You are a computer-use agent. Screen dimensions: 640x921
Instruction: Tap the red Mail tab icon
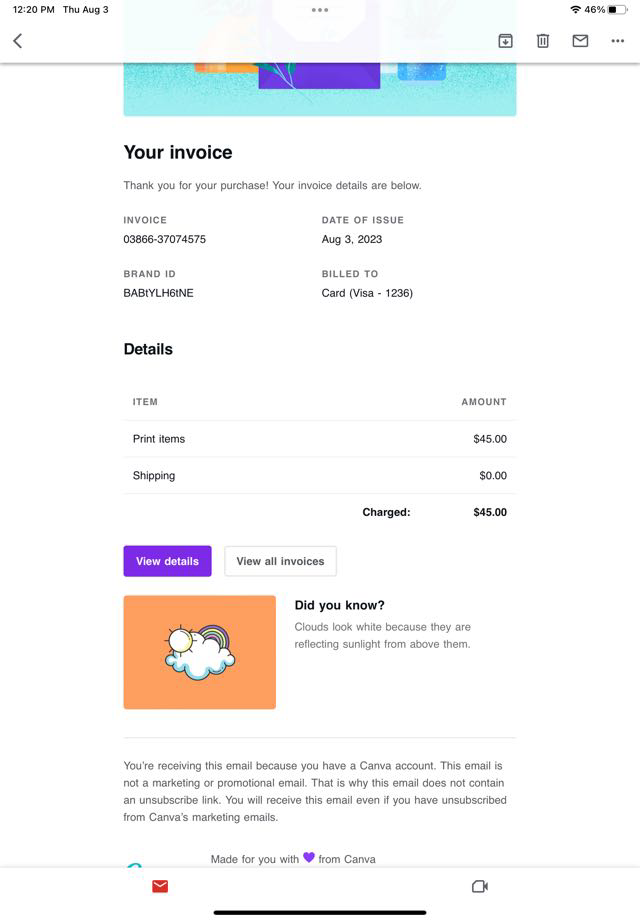(160, 886)
